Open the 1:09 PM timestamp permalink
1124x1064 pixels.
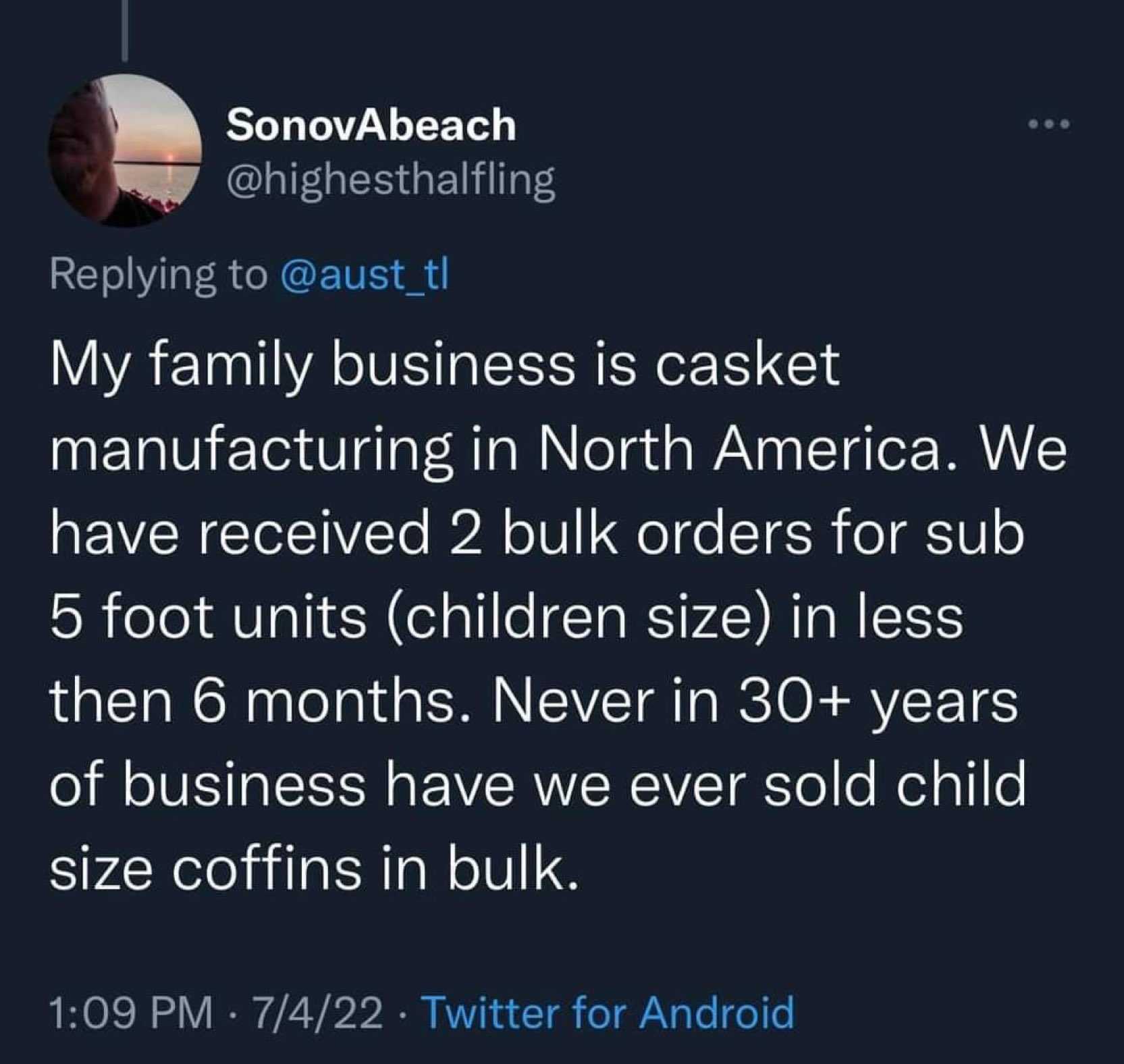(131, 1013)
